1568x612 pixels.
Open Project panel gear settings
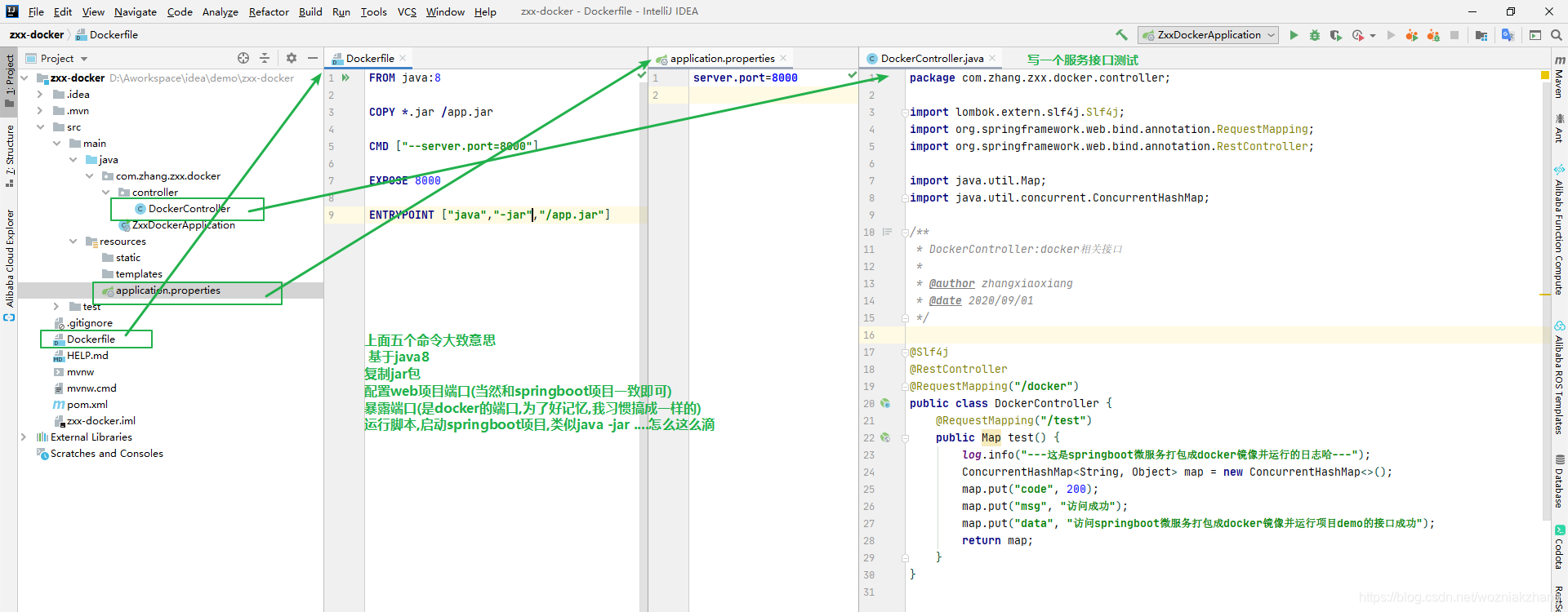(292, 58)
